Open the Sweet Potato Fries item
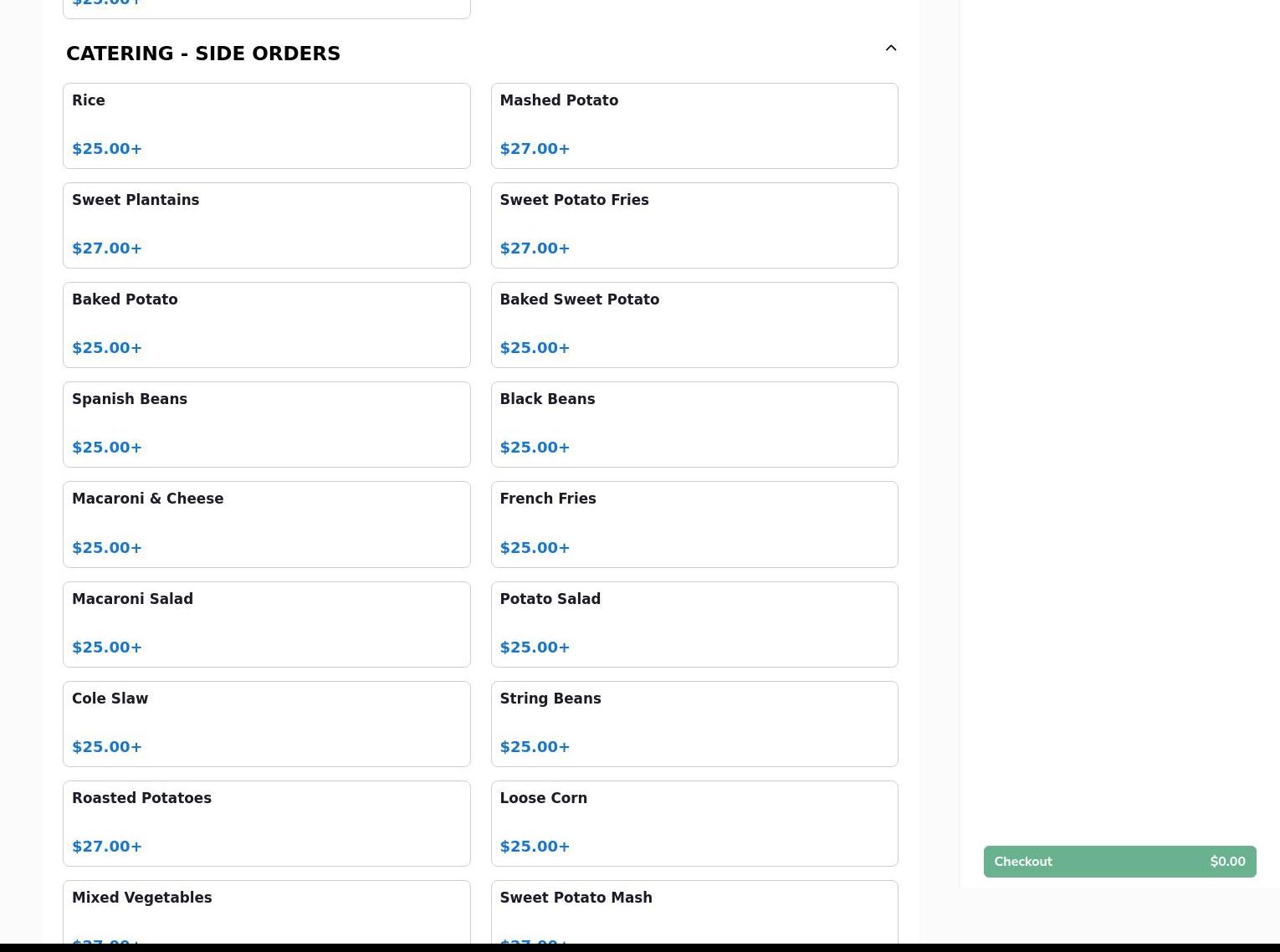This screenshot has width=1280, height=952. tap(694, 225)
